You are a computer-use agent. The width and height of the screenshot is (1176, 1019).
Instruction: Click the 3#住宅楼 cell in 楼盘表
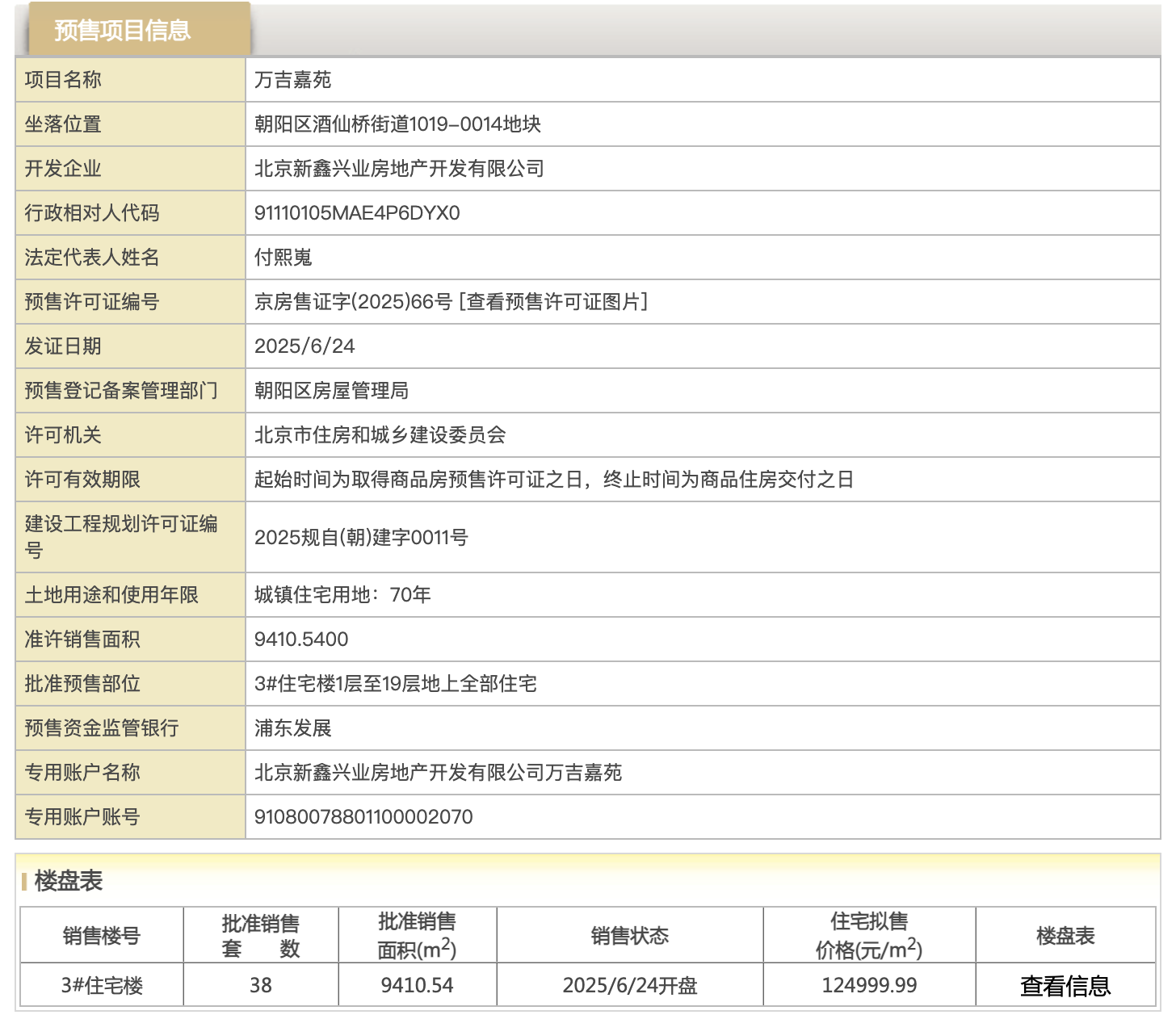(102, 986)
